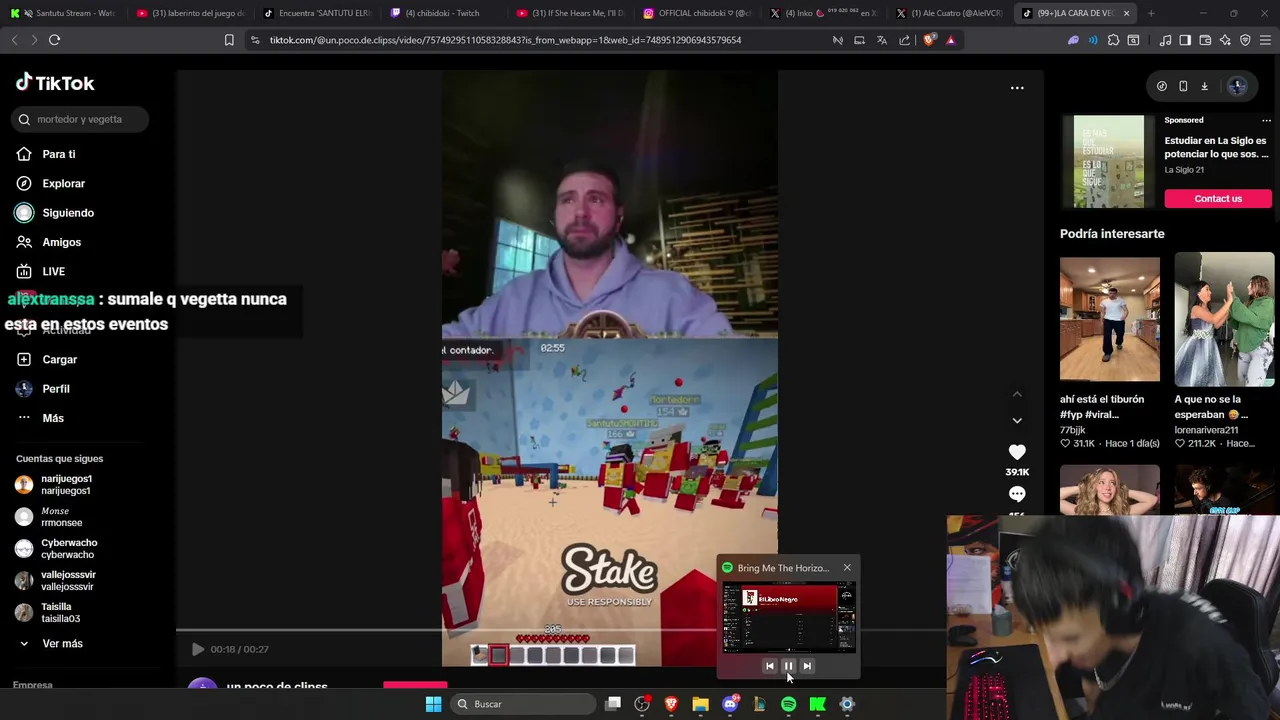Switch to the Santutu Stream browser tab
1280x720 pixels.
pyautogui.click(x=63, y=13)
